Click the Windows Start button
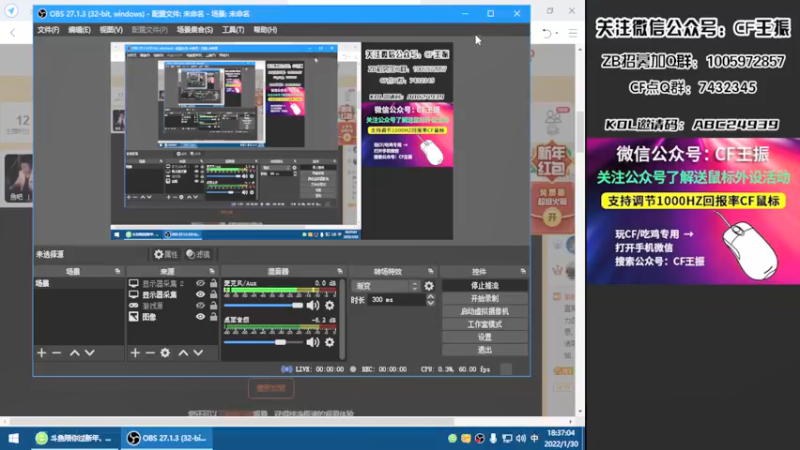The height and width of the screenshot is (450, 800). (x=14, y=438)
